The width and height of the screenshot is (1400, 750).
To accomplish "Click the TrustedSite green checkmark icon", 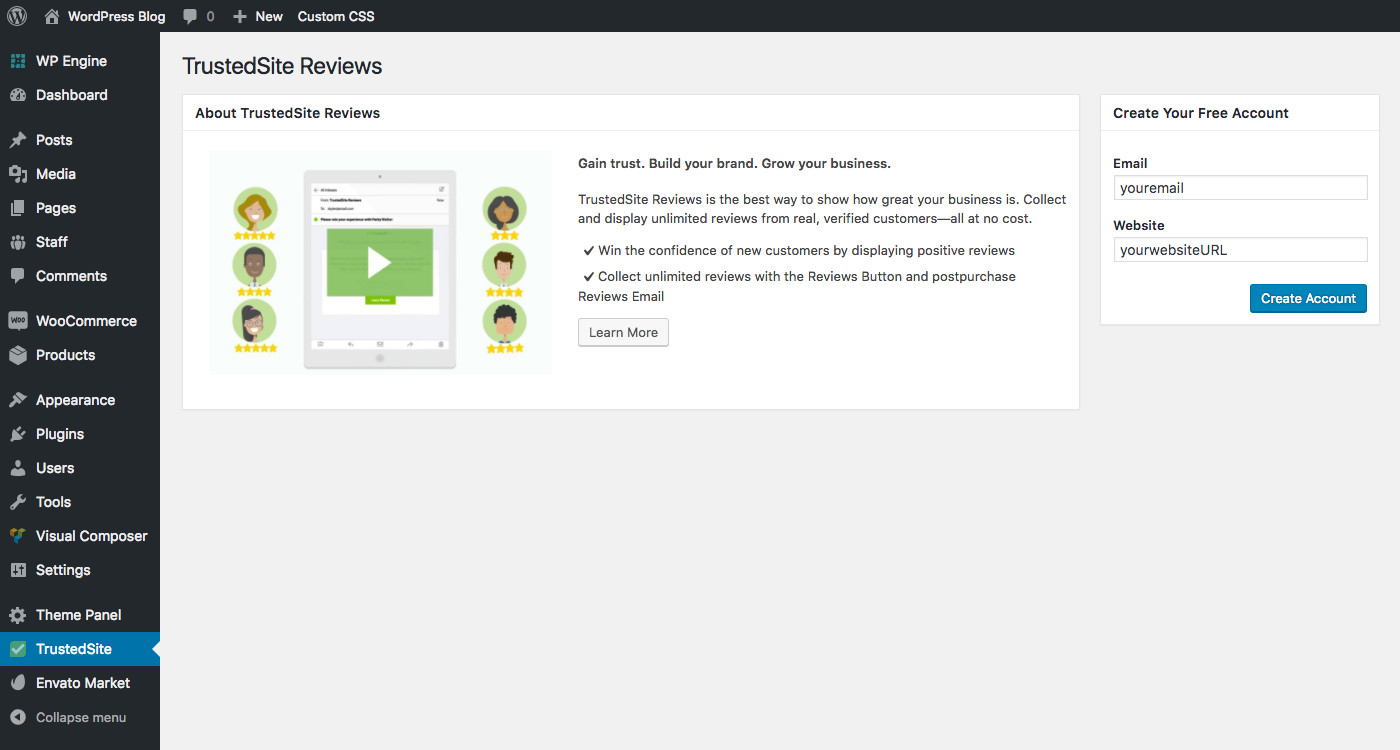I will pyautogui.click(x=18, y=649).
